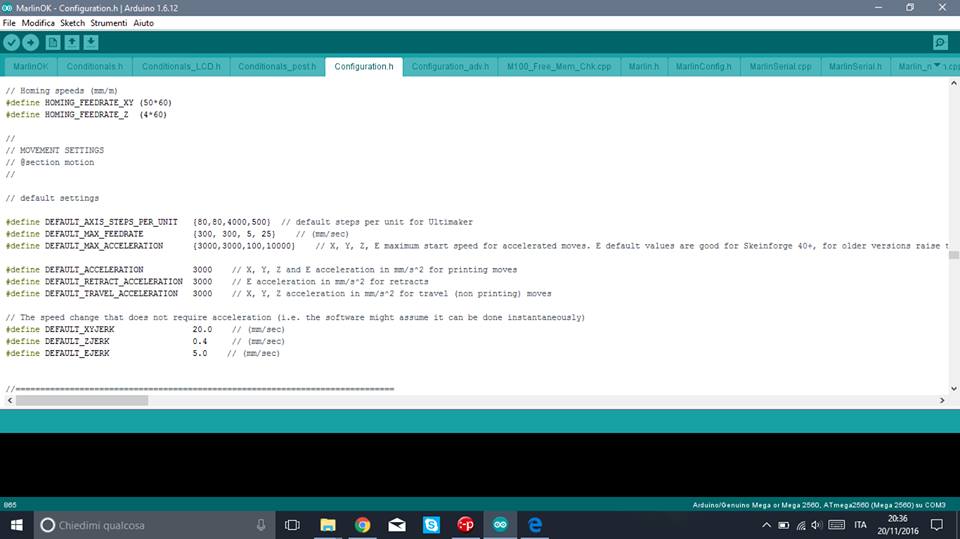Viewport: 960px width, 539px height.
Task: Click the Verify sketch checkmark icon
Action: click(x=12, y=42)
